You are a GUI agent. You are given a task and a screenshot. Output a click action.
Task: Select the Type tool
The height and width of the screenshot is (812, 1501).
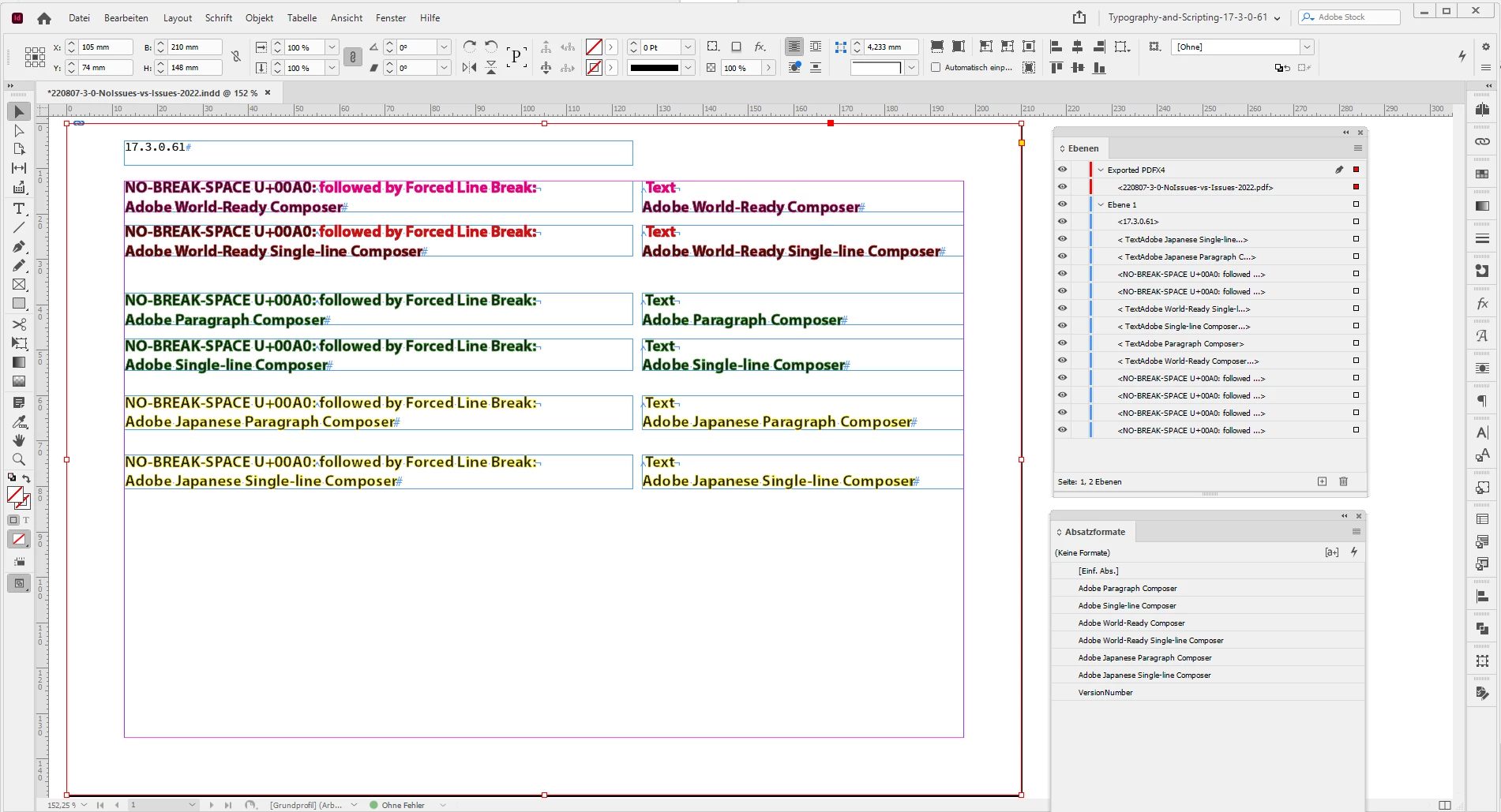click(x=19, y=208)
